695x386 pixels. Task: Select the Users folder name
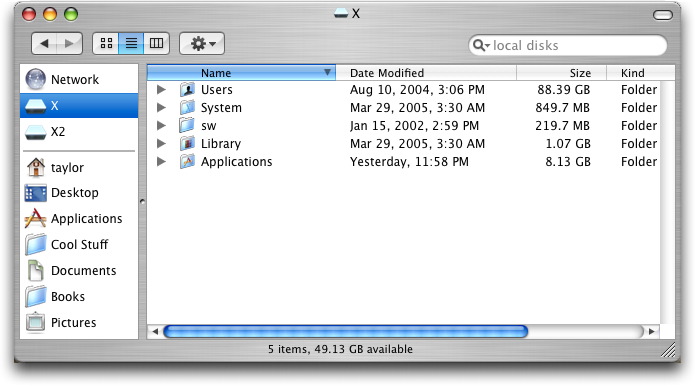point(216,90)
